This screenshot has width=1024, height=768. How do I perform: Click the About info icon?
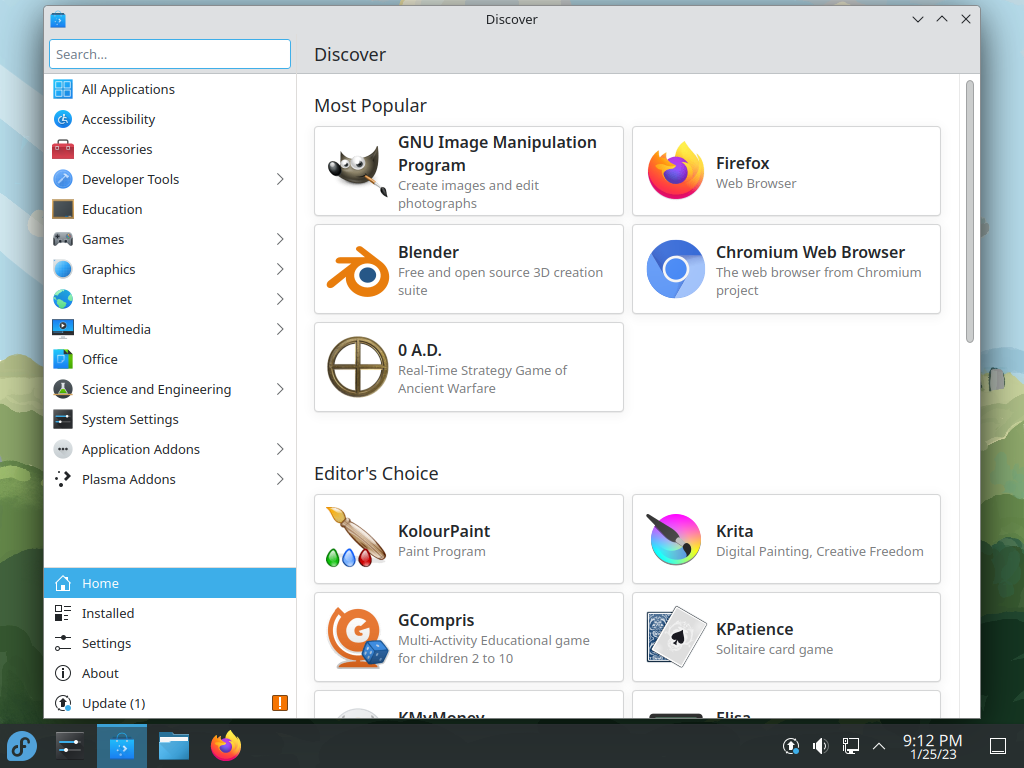tap(63, 673)
